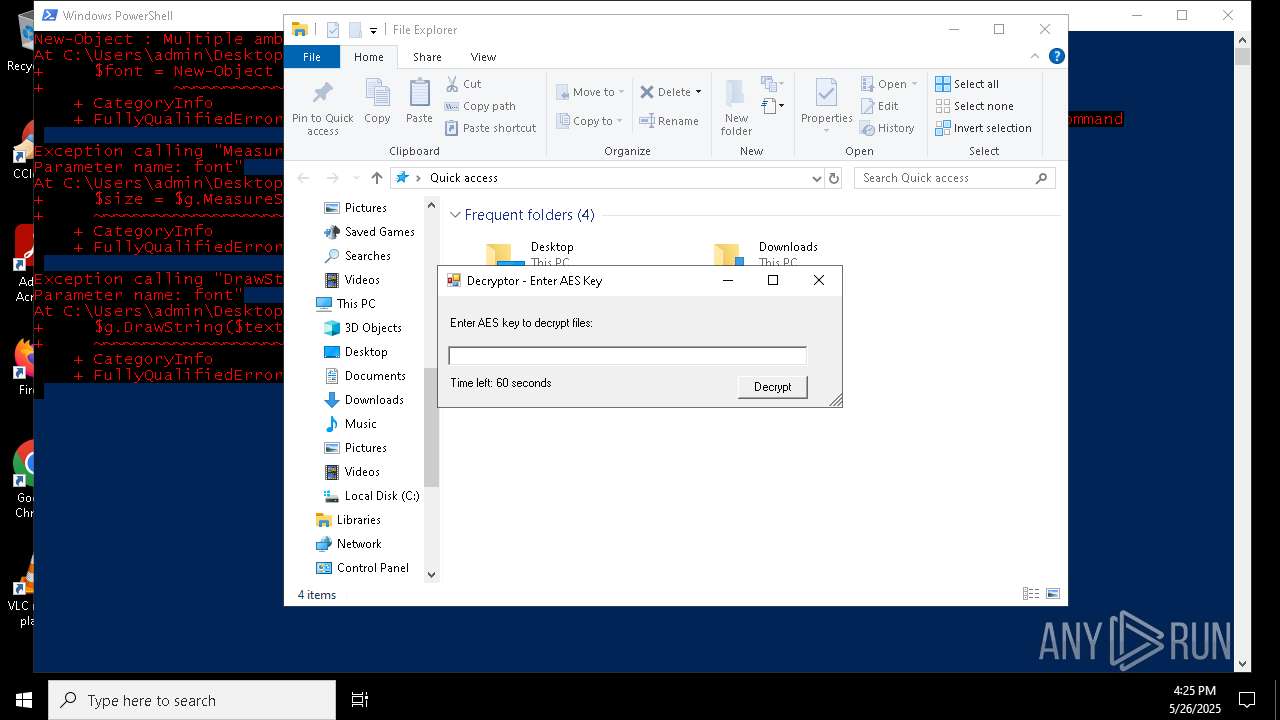1280x720 pixels.
Task: Choose Paste shortcut in ribbon
Action: [x=490, y=128]
